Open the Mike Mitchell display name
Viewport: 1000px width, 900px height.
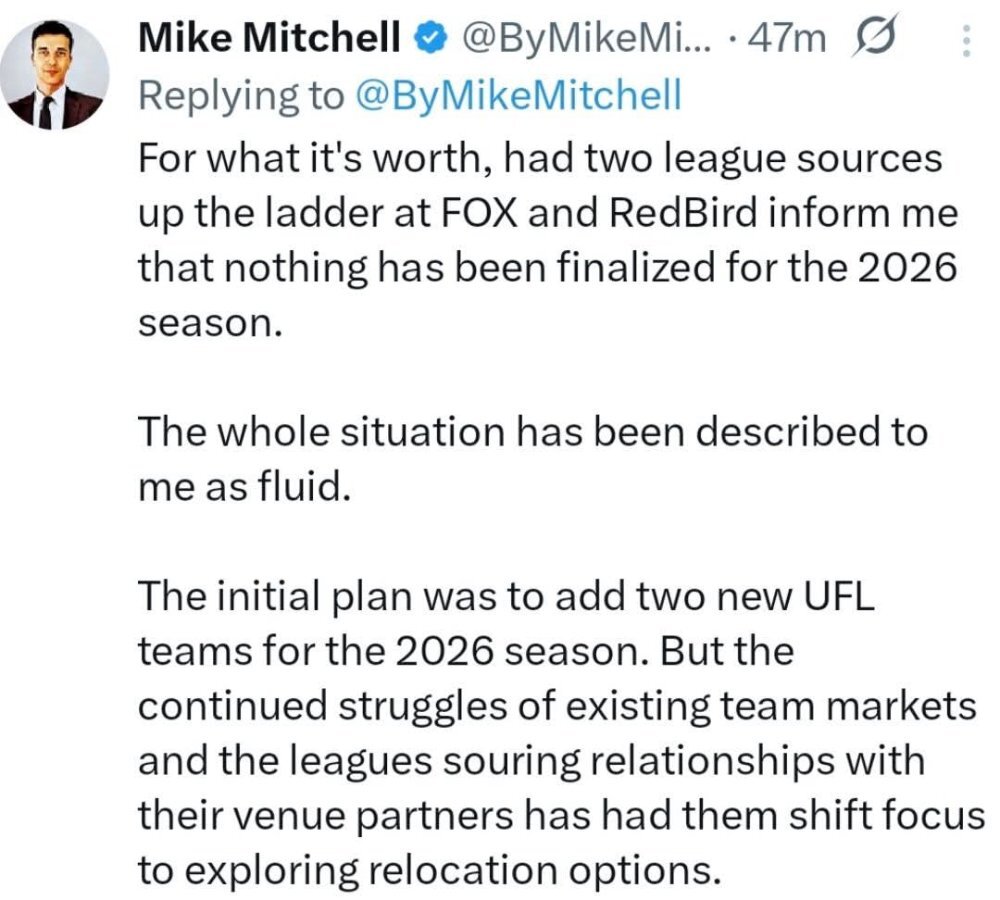pyautogui.click(x=269, y=37)
